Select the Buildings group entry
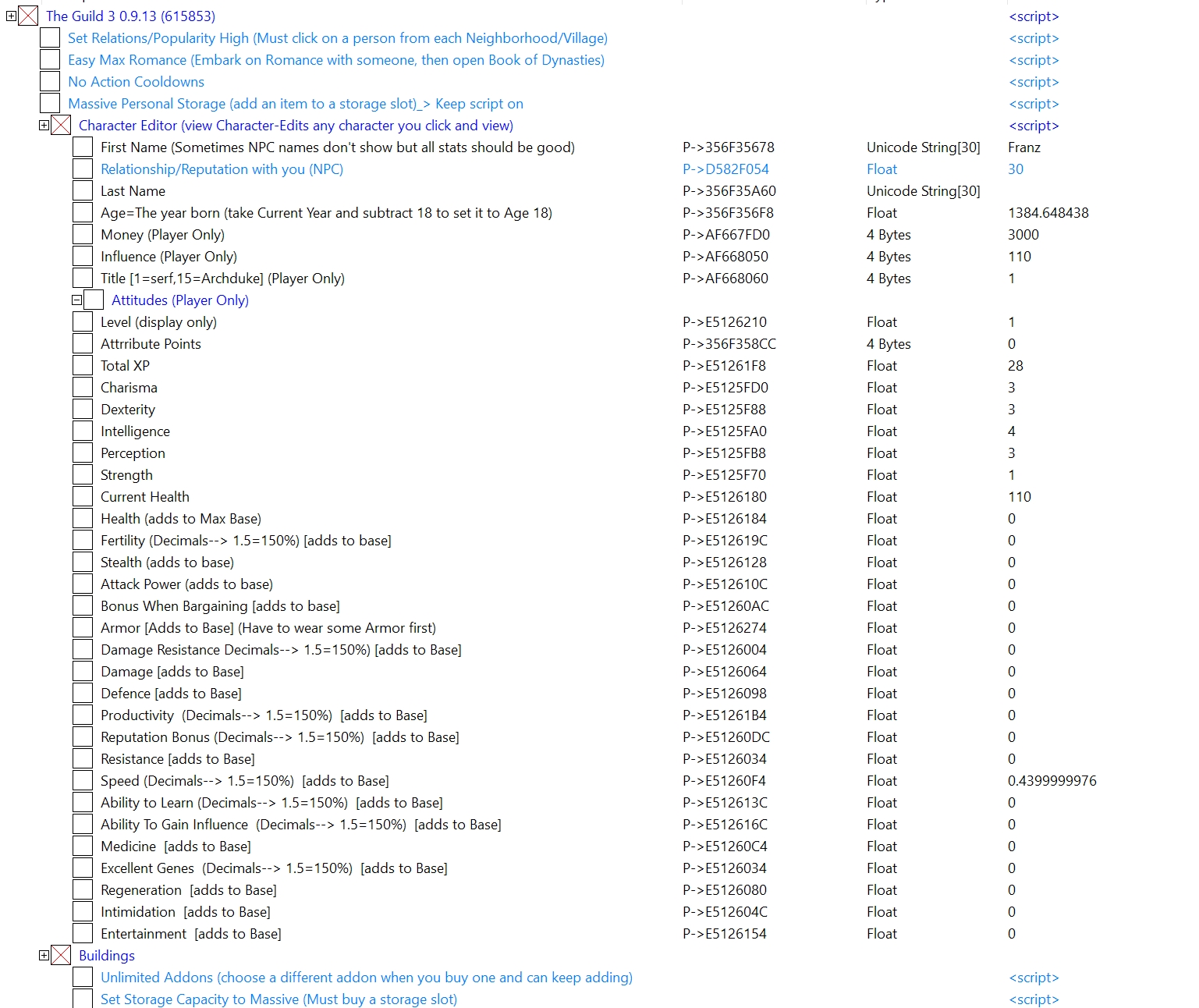Screen dimensions: 1199x1008 click(107, 955)
